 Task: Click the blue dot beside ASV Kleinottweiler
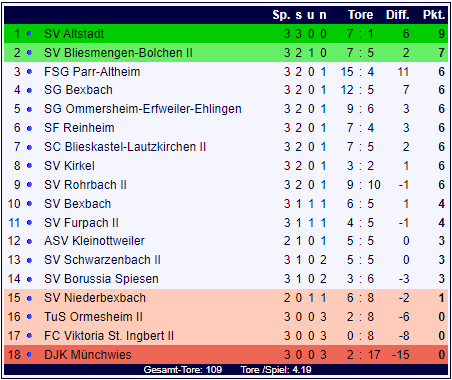coord(29,241)
